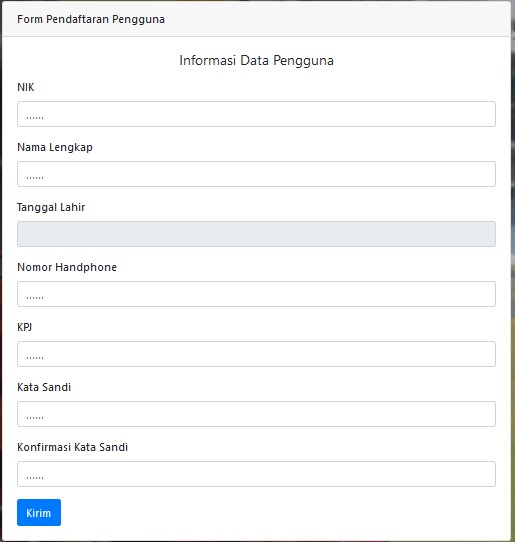Click the Konfirmasi Kata Sandi label
The height and width of the screenshot is (542, 515).
73,447
